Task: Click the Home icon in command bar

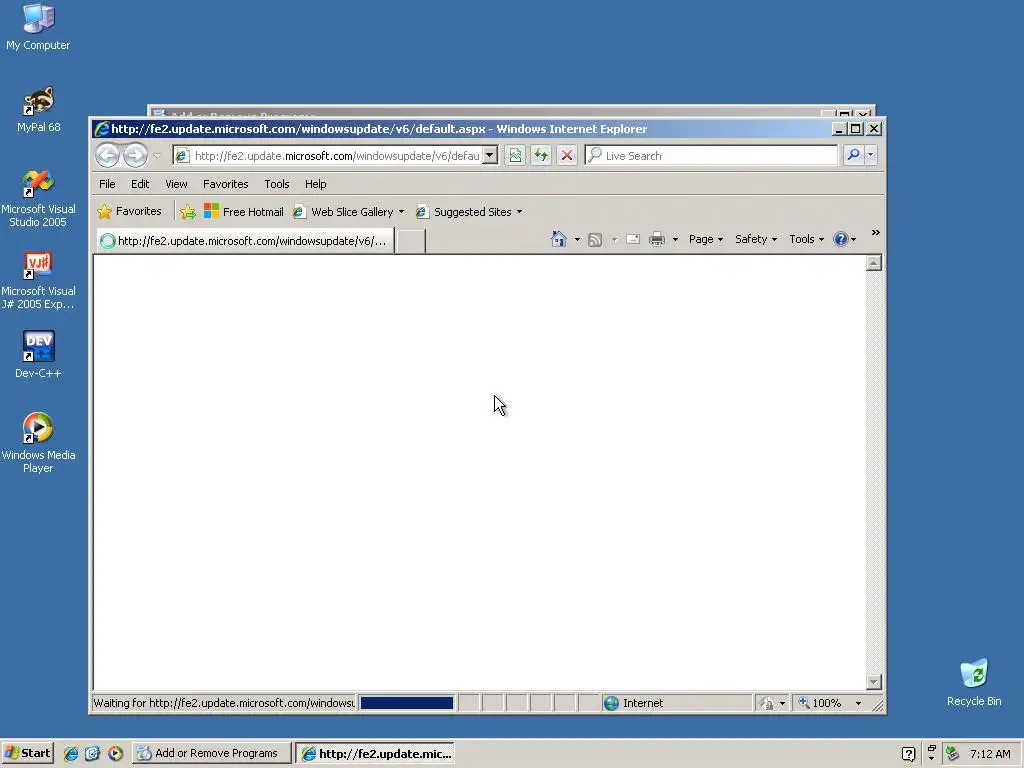Action: point(559,239)
